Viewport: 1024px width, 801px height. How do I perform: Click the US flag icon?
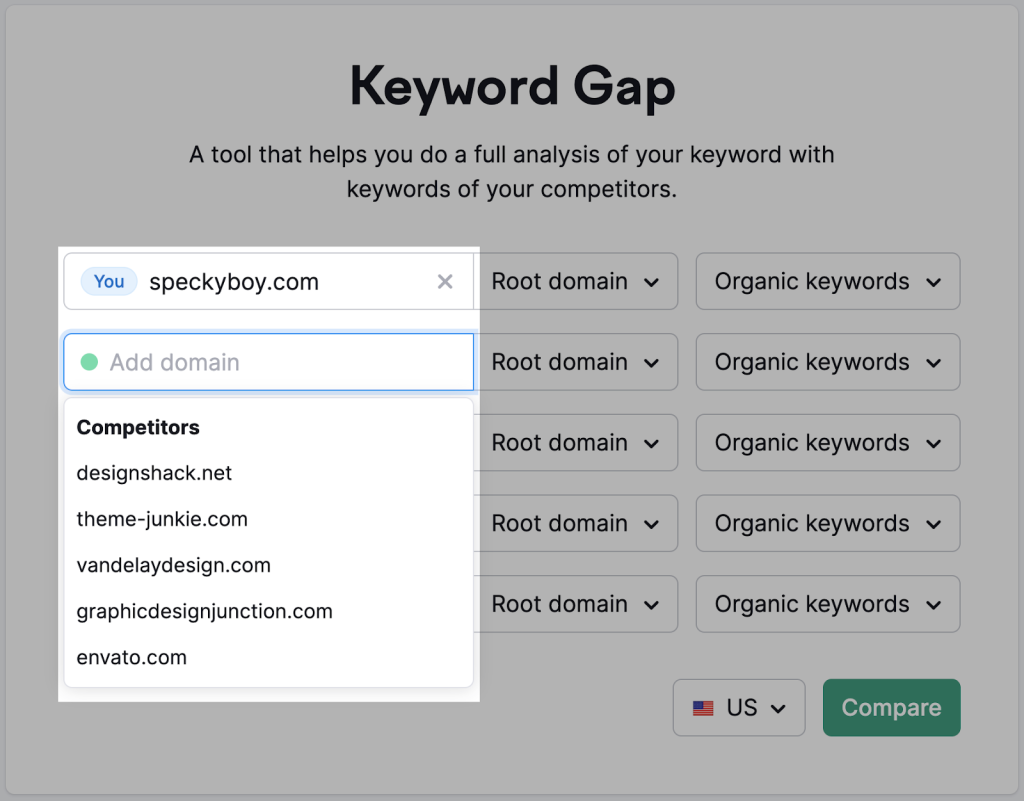(703, 707)
